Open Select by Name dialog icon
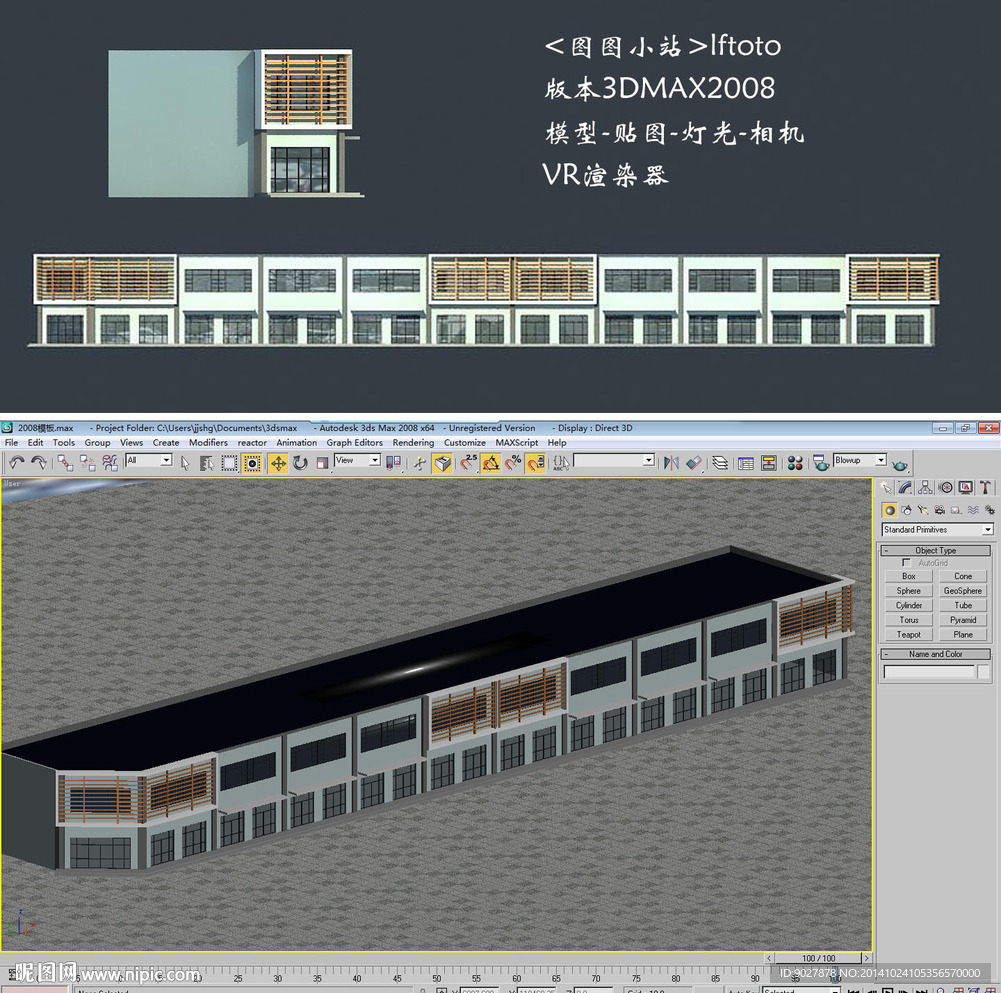 pyautogui.click(x=207, y=462)
